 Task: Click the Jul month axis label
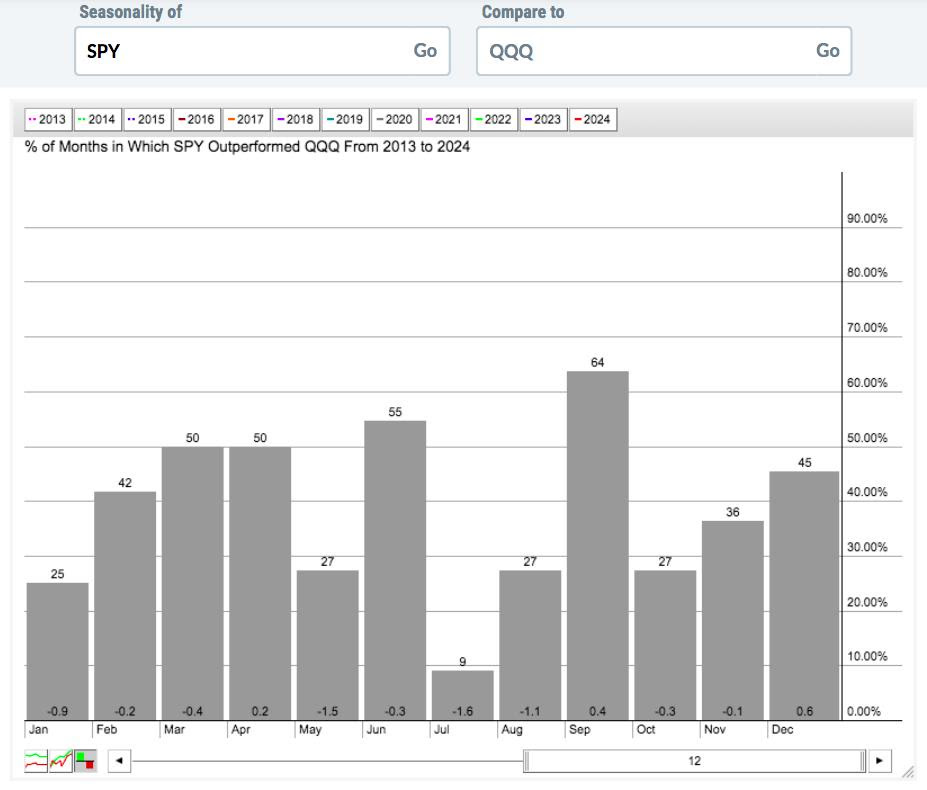442,729
